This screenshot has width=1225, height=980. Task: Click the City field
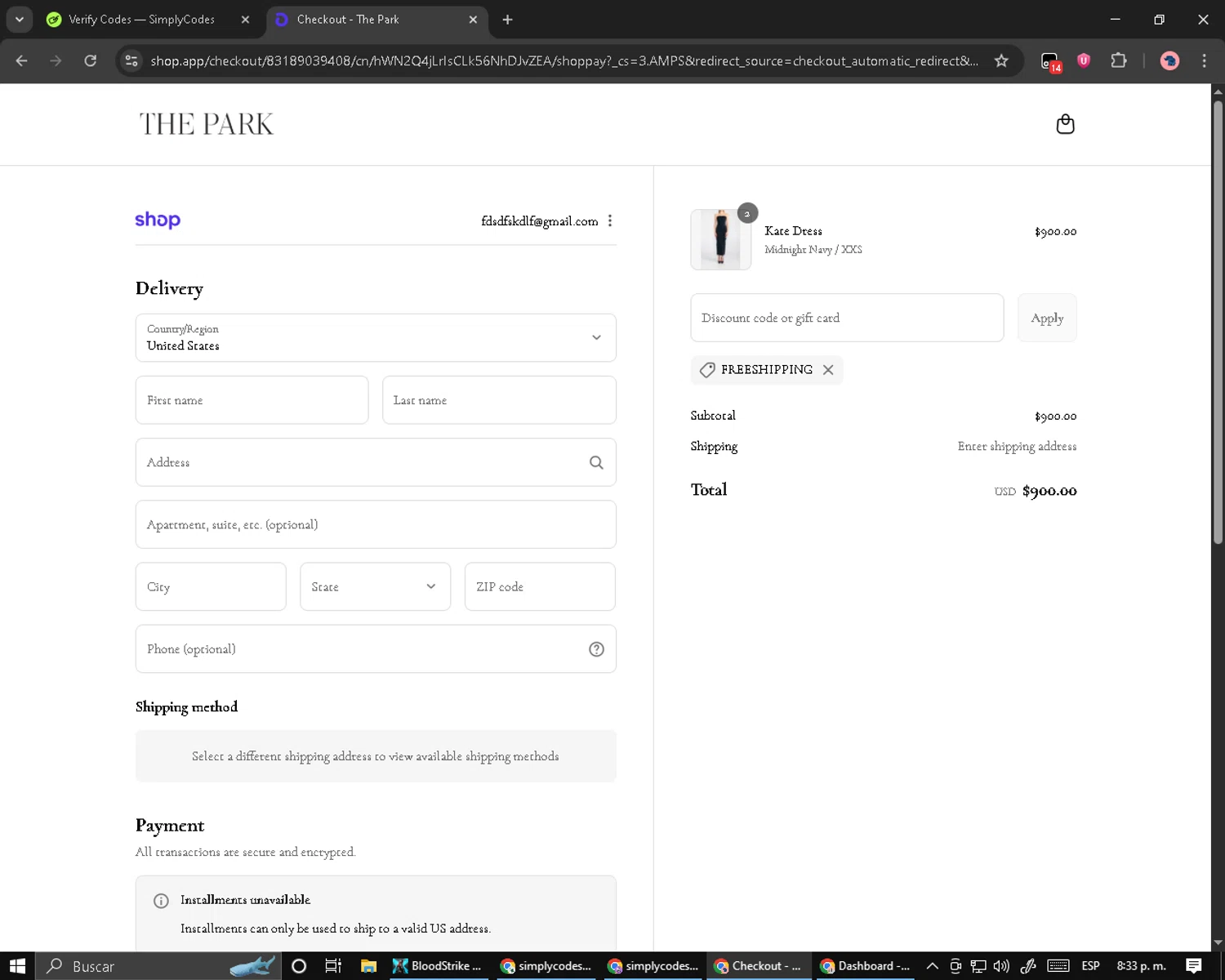pyautogui.click(x=211, y=586)
